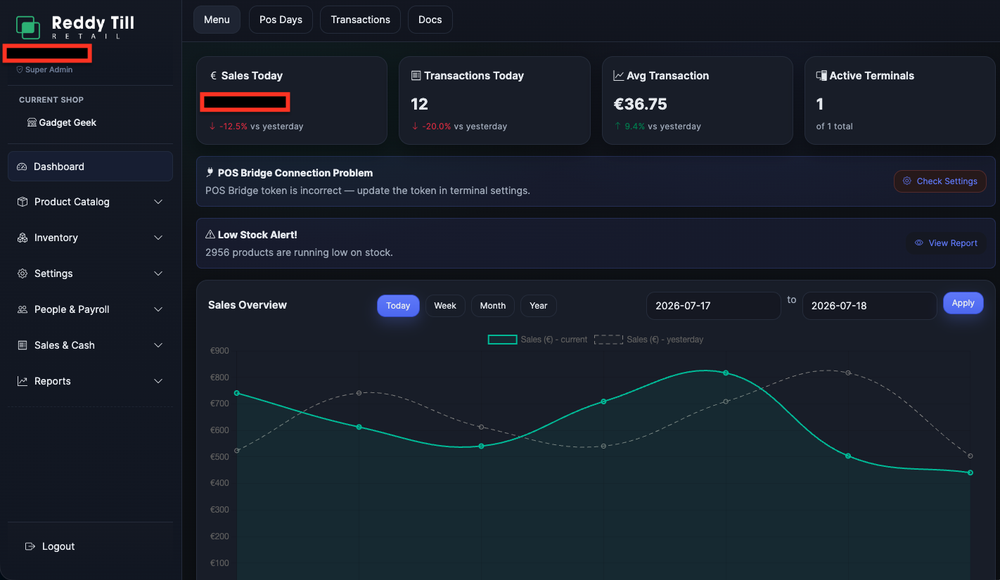
Task: Expand the Inventory submenu chevron
Action: coord(158,237)
